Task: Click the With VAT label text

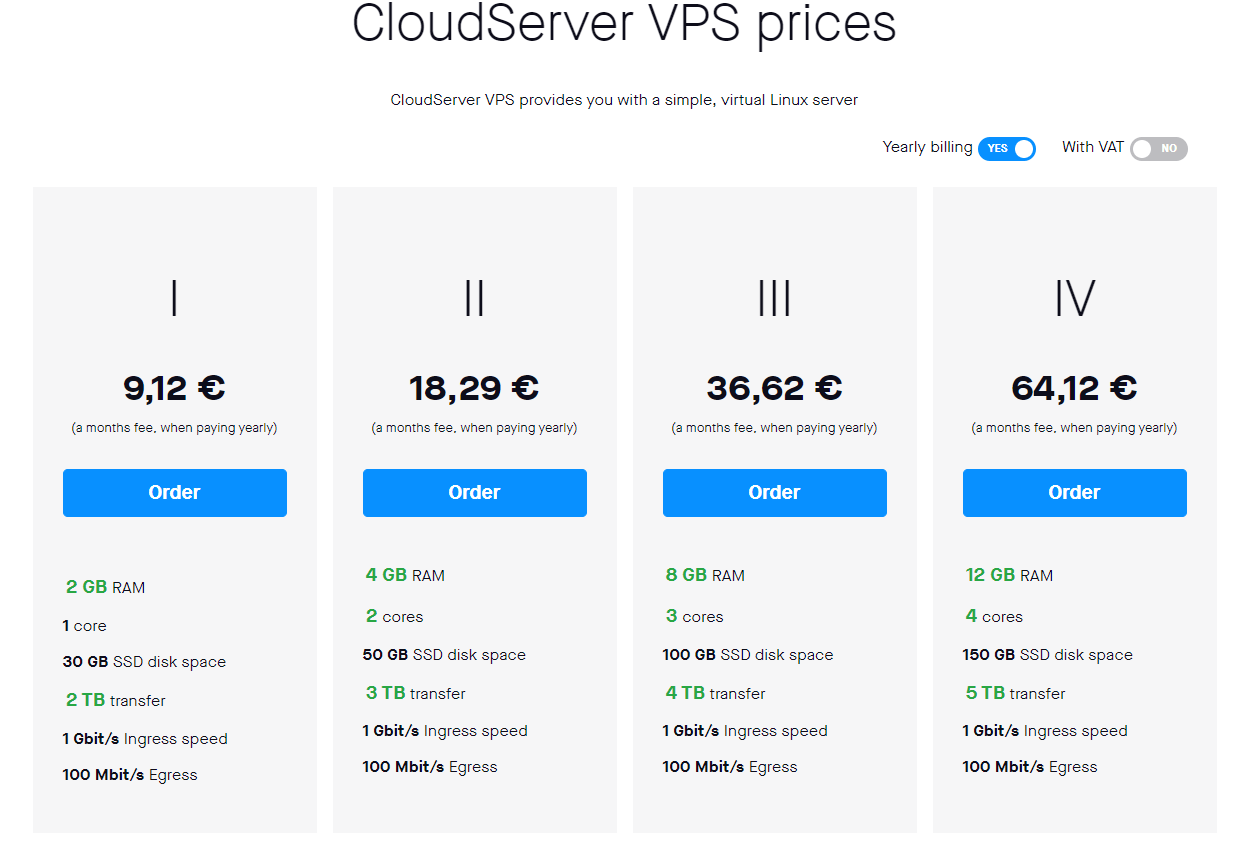Action: coord(1093,147)
